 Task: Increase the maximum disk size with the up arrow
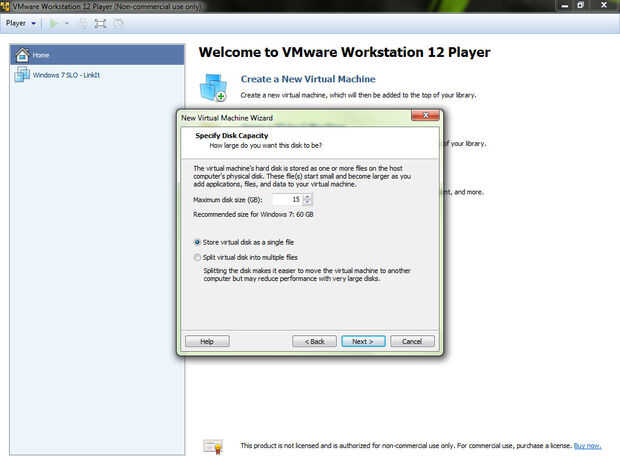[307, 197]
